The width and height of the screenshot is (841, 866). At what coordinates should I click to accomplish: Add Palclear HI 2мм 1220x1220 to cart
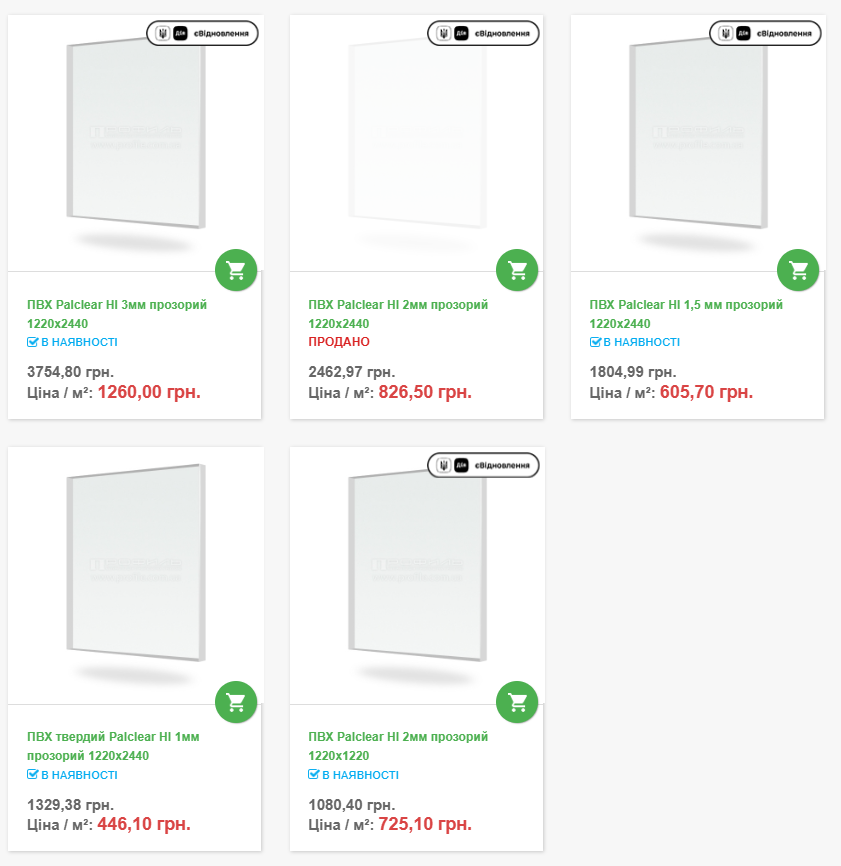pyautogui.click(x=517, y=702)
